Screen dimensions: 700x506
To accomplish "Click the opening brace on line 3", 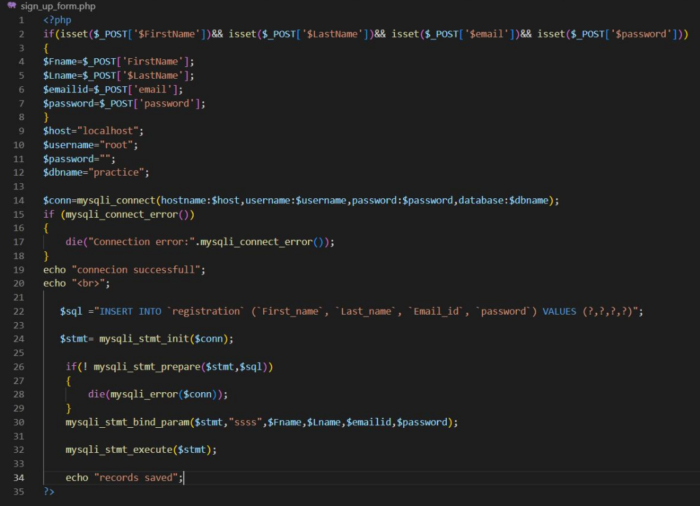I will tap(46, 48).
